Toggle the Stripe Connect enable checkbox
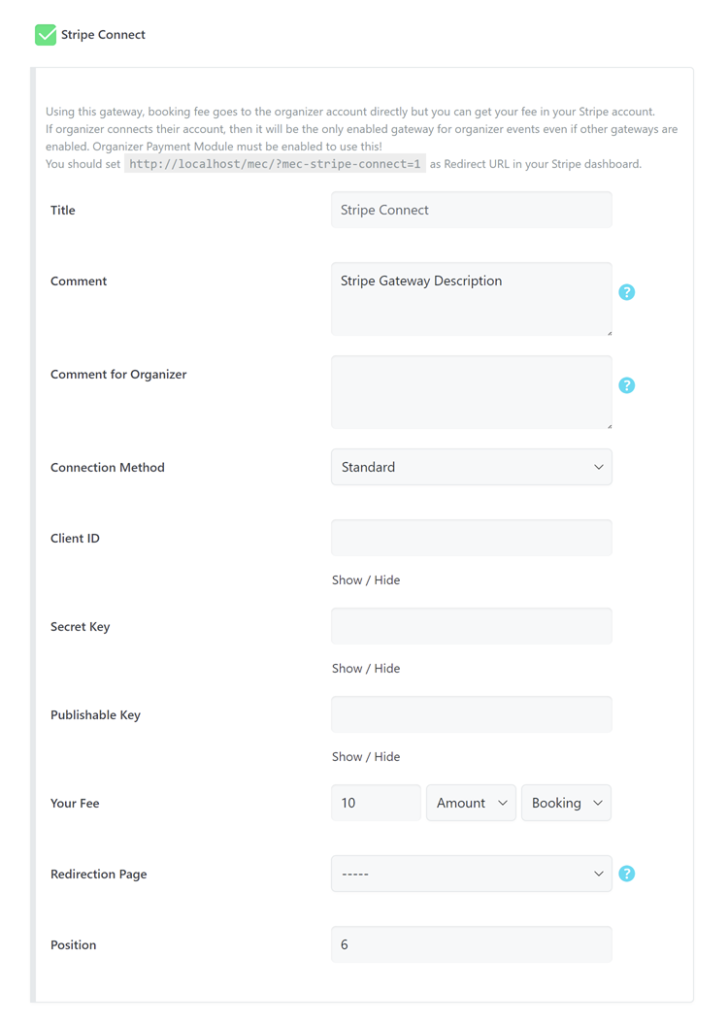The height and width of the screenshot is (1024, 728). (44, 34)
